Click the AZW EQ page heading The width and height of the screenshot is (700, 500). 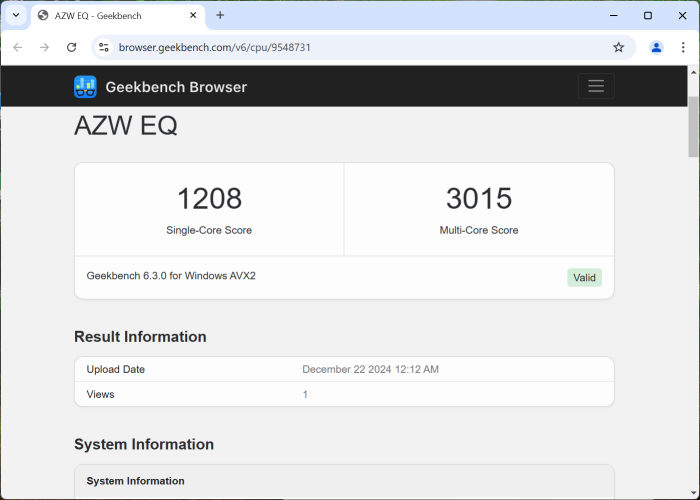pyautogui.click(x=126, y=125)
